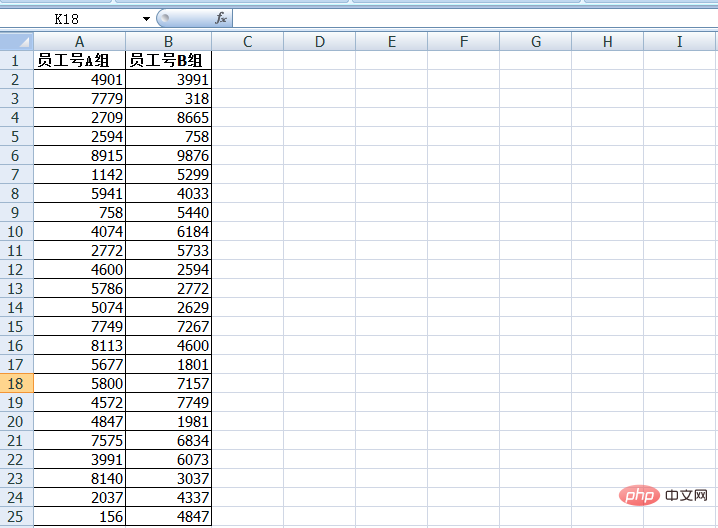Click cell containing 1981
This screenshot has width=718, height=528.
[169, 421]
